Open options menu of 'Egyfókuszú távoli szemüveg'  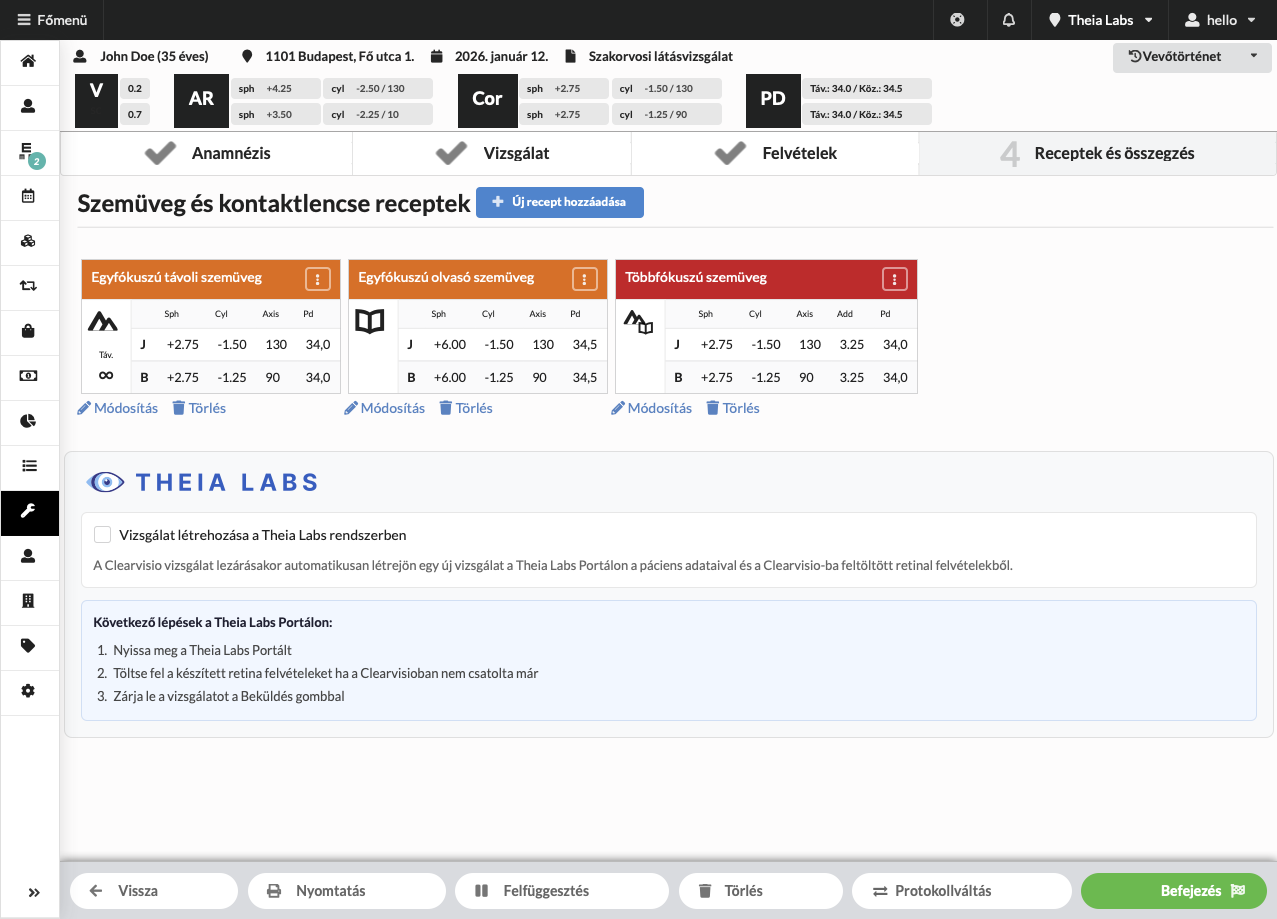(318, 279)
